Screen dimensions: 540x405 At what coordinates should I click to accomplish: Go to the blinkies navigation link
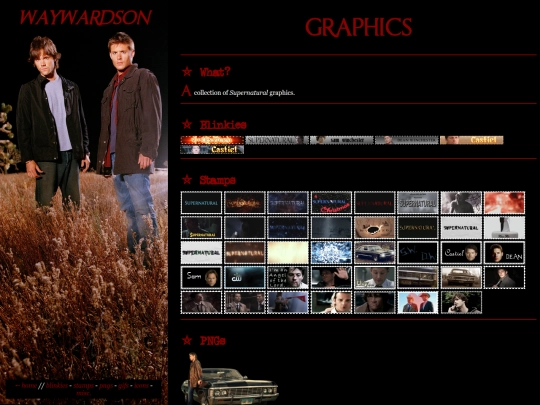57,386
